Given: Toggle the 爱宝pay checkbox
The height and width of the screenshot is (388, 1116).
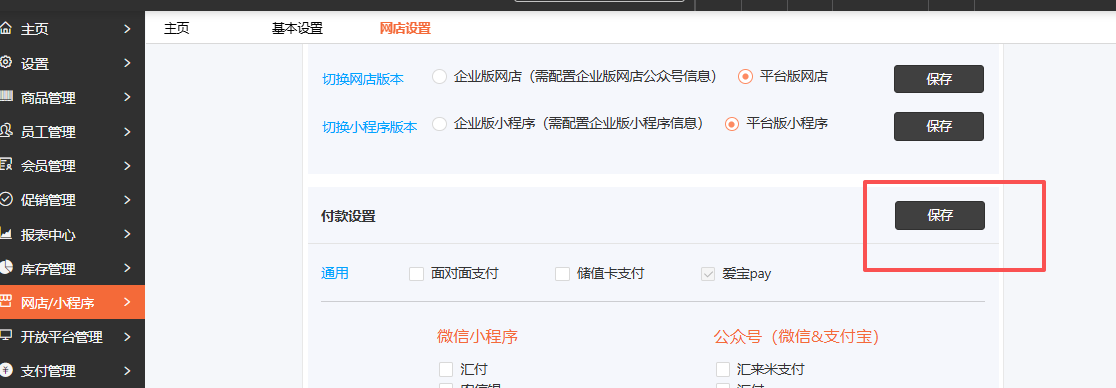Looking at the screenshot, I should 708,274.
